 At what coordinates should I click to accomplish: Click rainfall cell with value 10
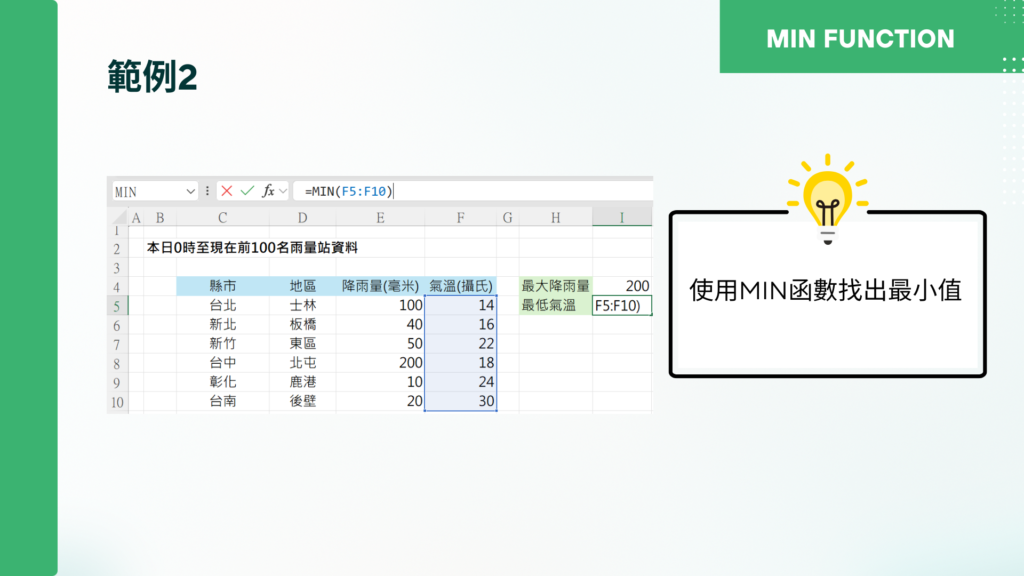(380, 382)
